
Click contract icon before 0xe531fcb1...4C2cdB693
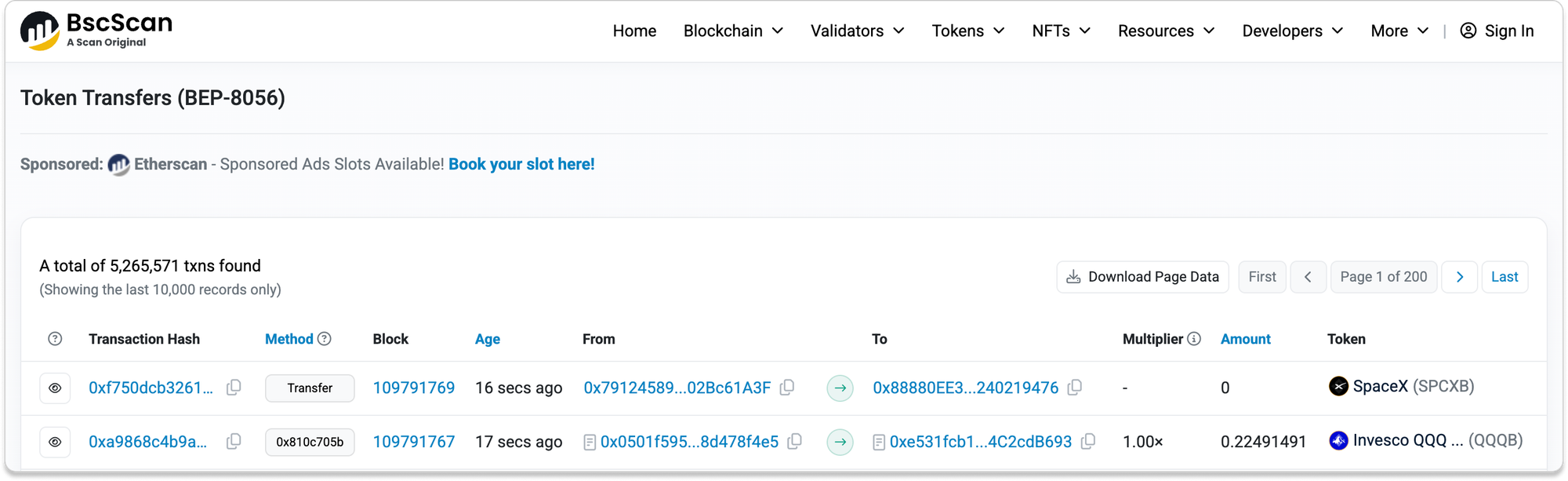point(879,443)
